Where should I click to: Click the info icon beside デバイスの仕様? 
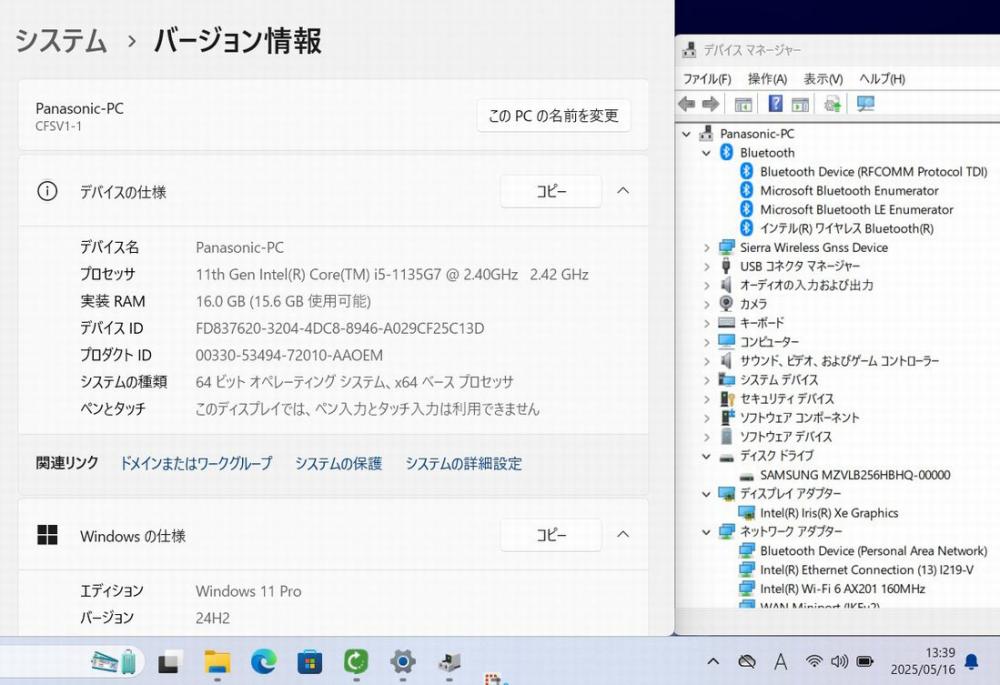pyautogui.click(x=47, y=191)
